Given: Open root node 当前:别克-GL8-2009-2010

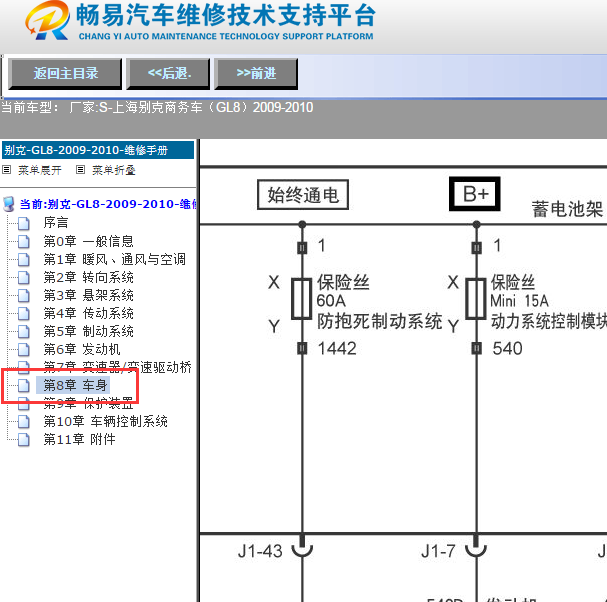Looking at the screenshot, I should point(108,204).
